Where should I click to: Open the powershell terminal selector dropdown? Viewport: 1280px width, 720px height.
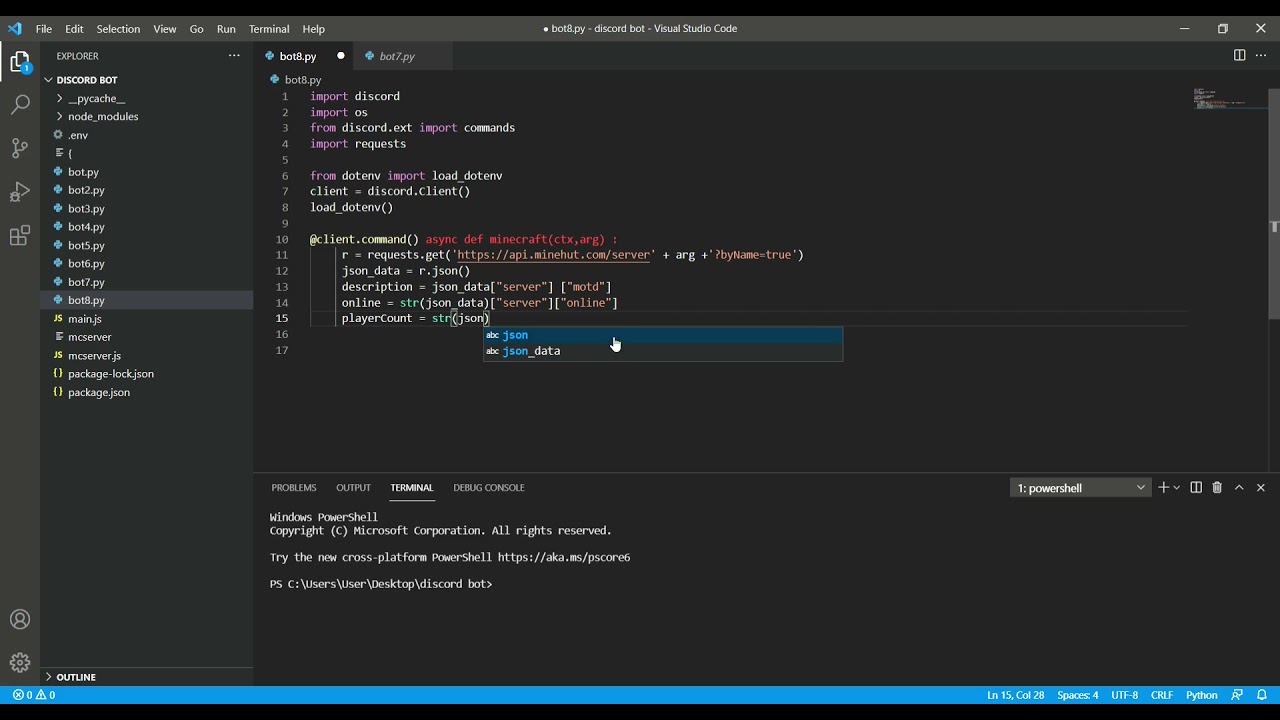(x=1081, y=488)
